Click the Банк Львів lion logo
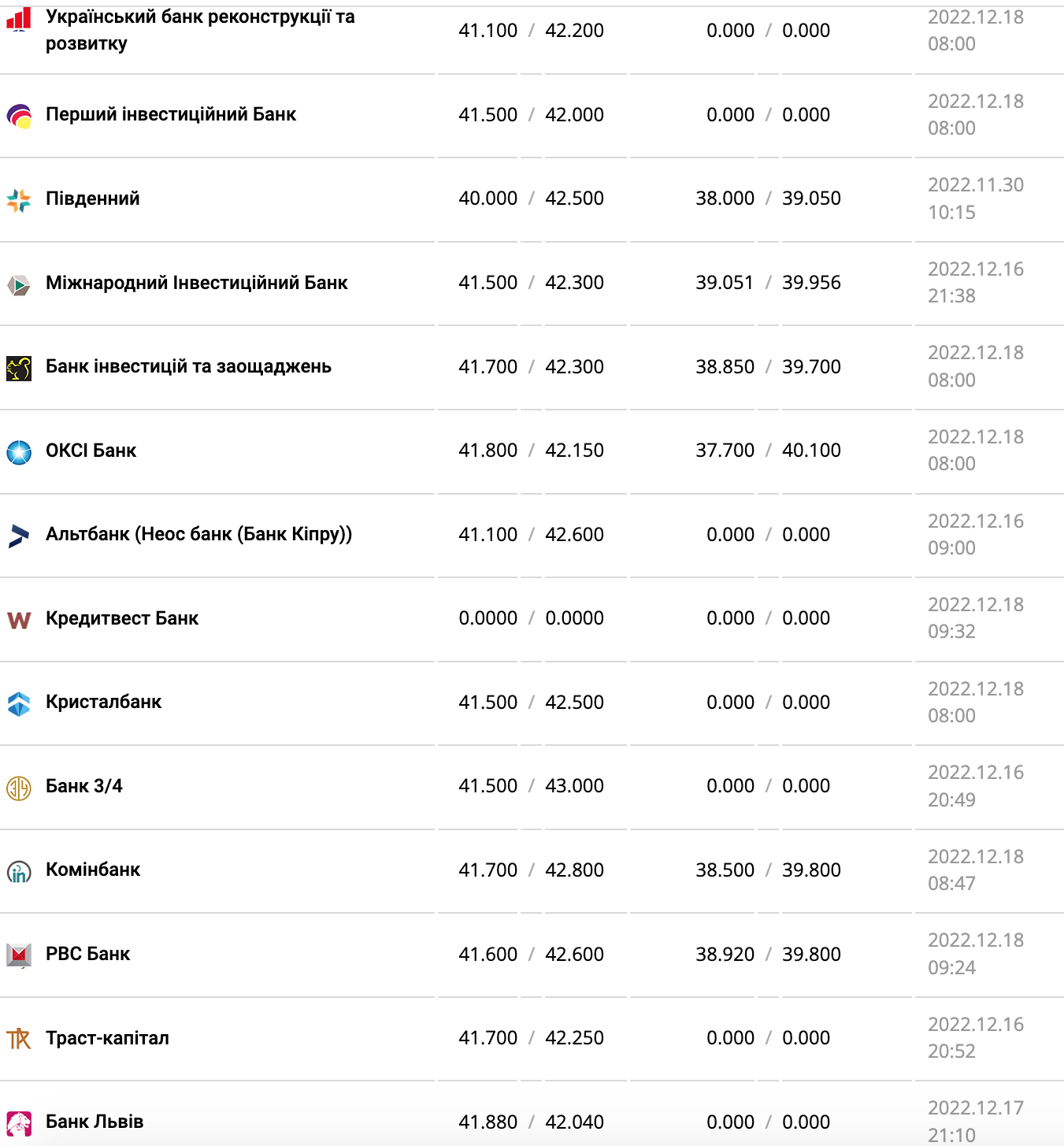 point(19,1123)
